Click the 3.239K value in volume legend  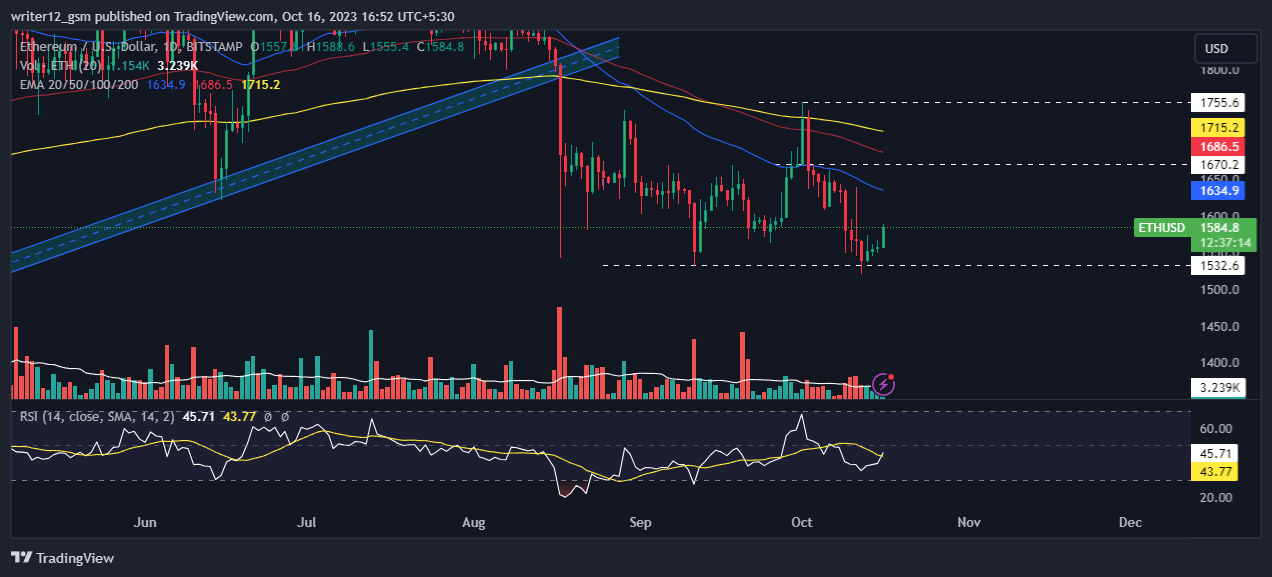(178, 65)
